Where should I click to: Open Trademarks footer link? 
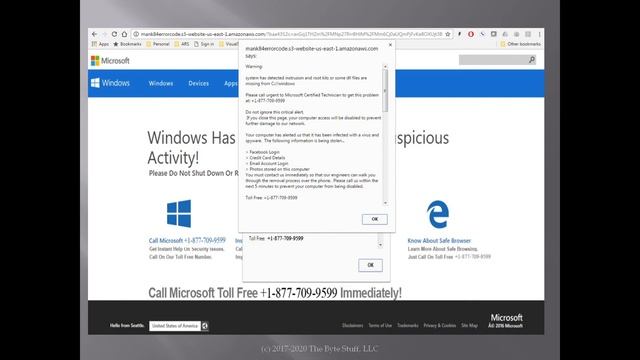click(x=408, y=325)
